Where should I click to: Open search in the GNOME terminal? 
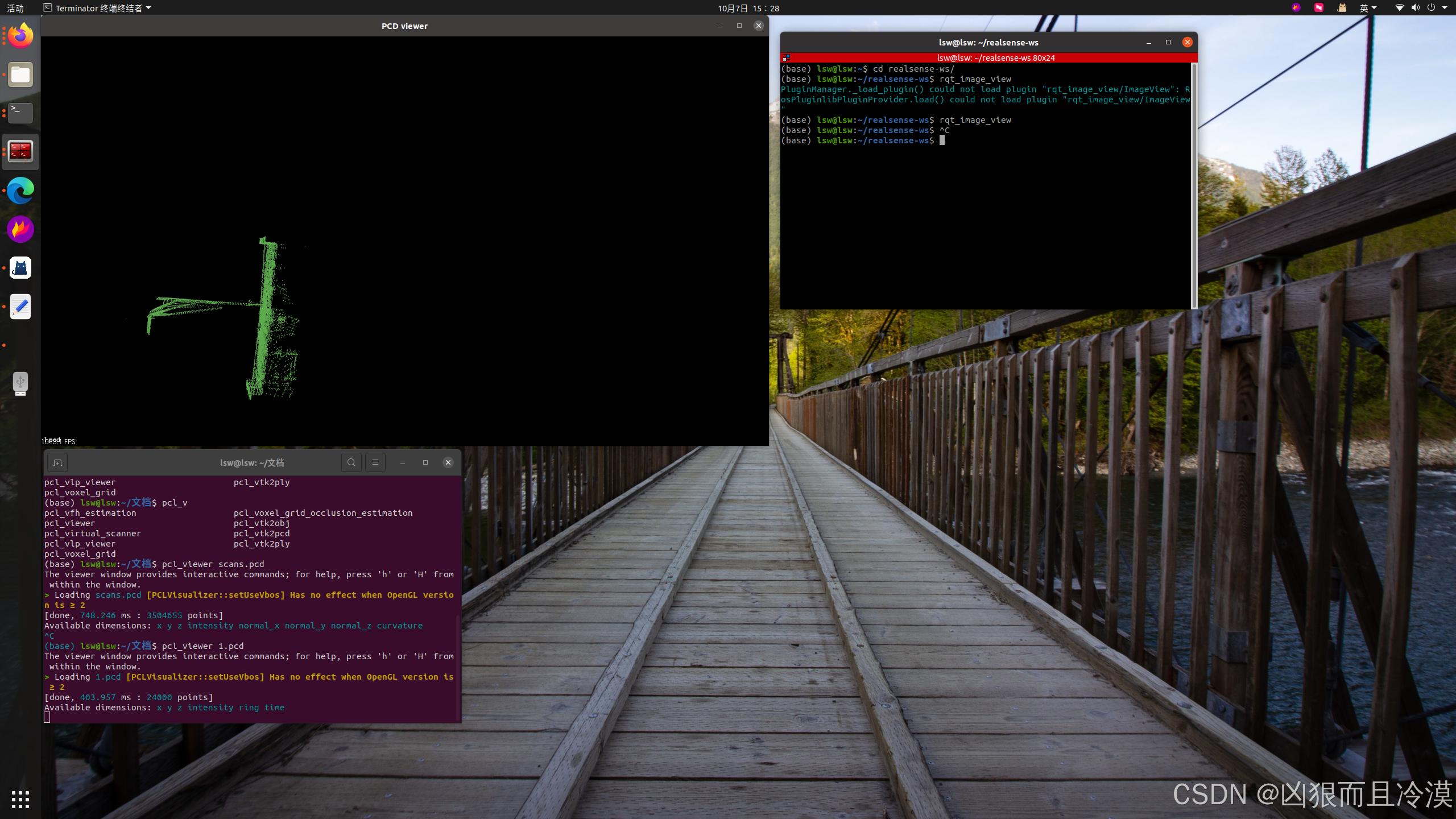pyautogui.click(x=351, y=462)
